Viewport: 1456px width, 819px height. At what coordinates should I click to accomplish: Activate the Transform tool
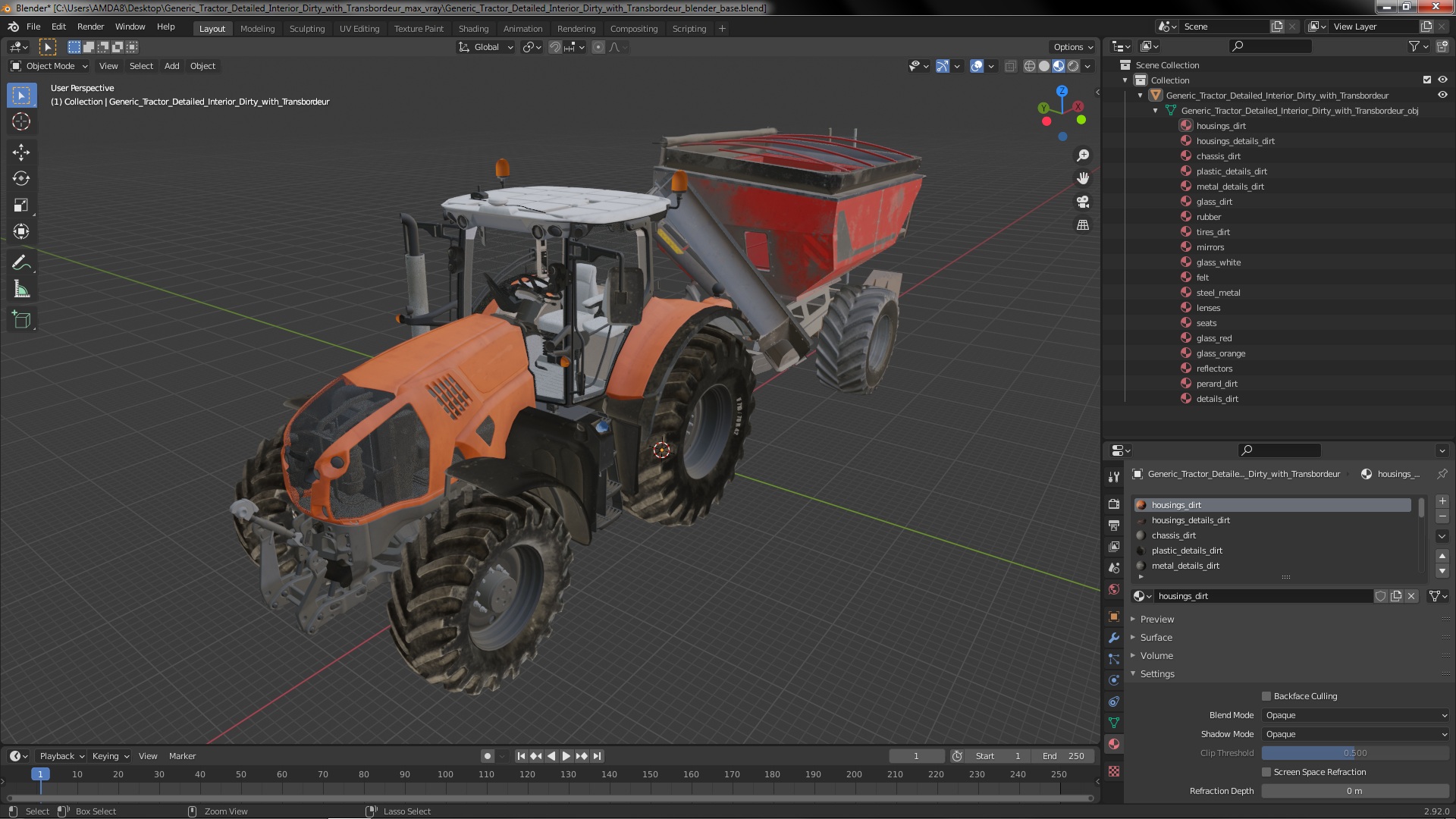(x=21, y=232)
